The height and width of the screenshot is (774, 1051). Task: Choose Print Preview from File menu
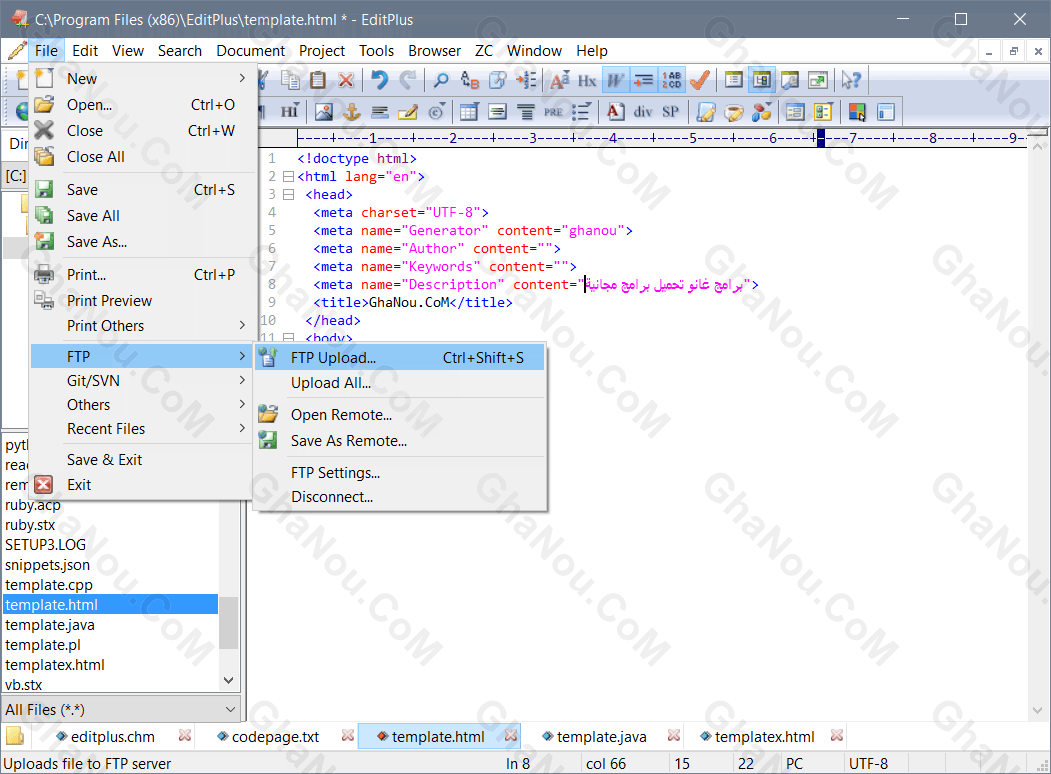tap(140, 301)
